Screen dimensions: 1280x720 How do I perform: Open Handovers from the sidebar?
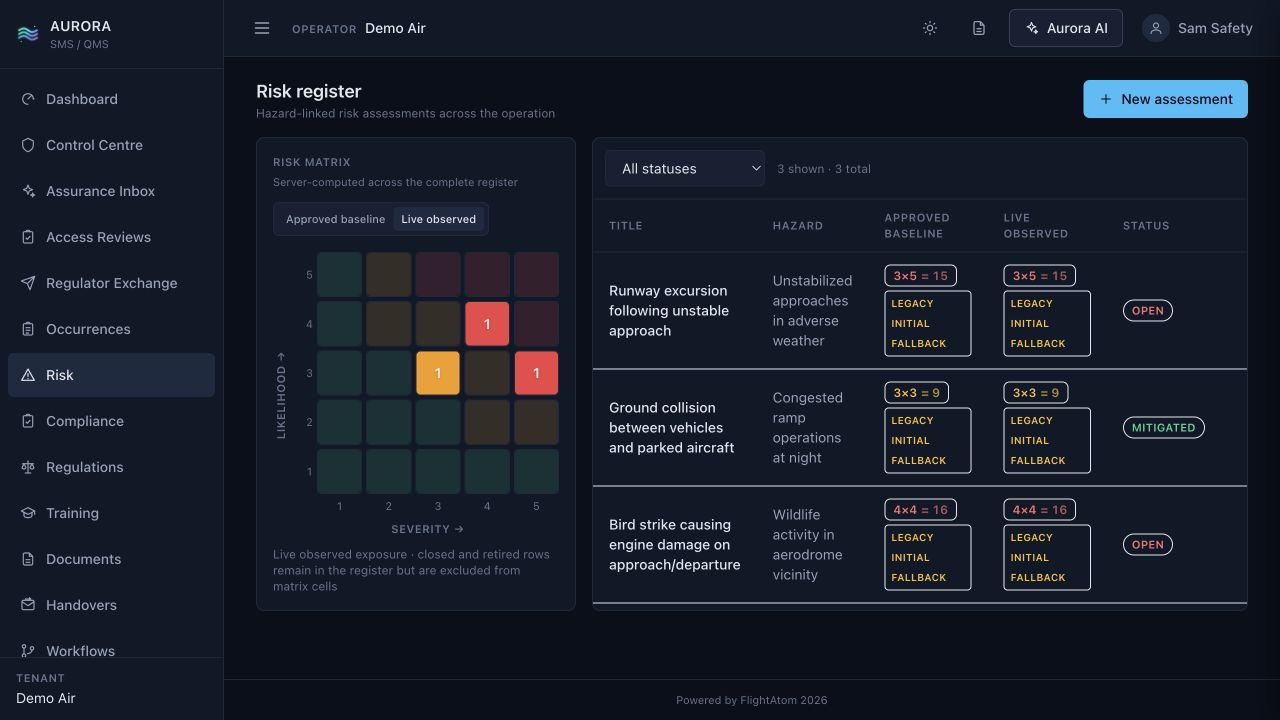[x=111, y=605]
